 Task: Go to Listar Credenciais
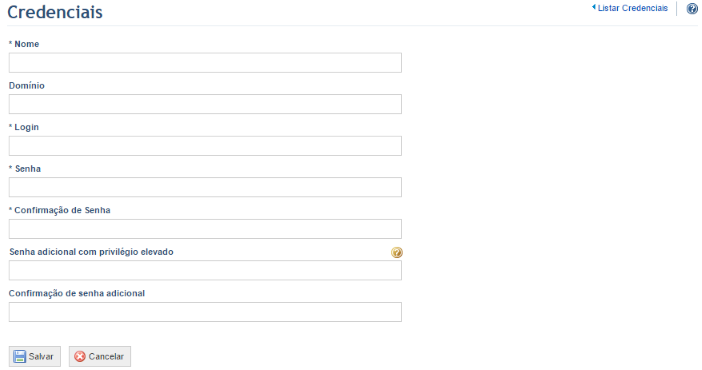click(x=633, y=8)
